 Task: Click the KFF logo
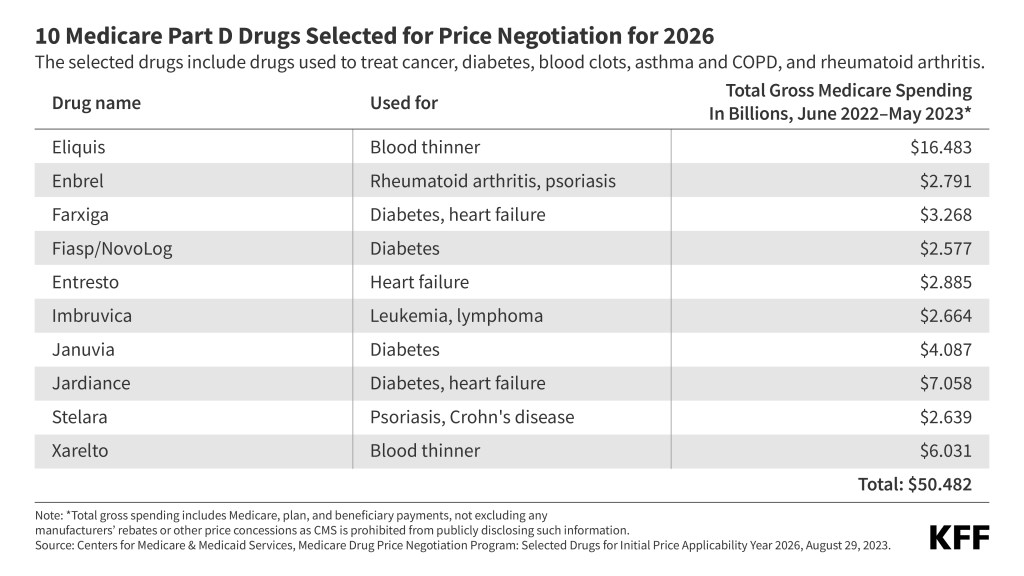click(x=959, y=537)
